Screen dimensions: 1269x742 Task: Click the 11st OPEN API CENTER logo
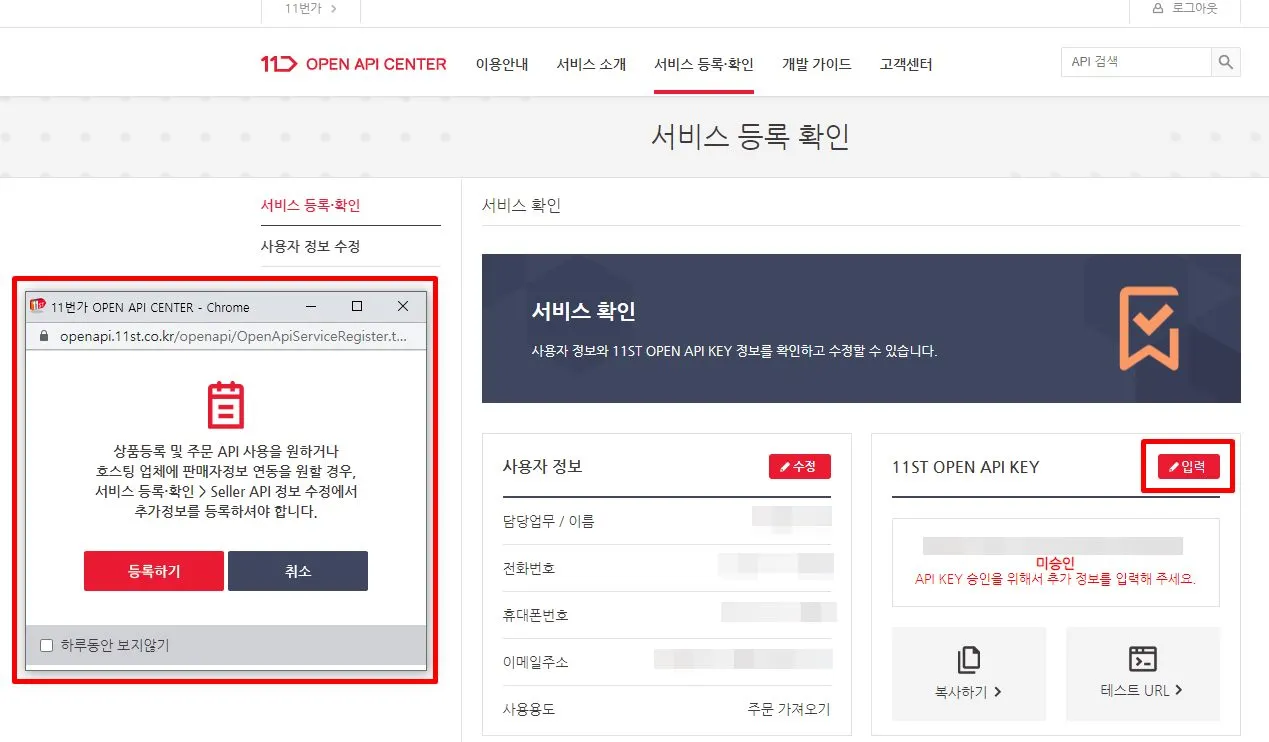pos(353,64)
